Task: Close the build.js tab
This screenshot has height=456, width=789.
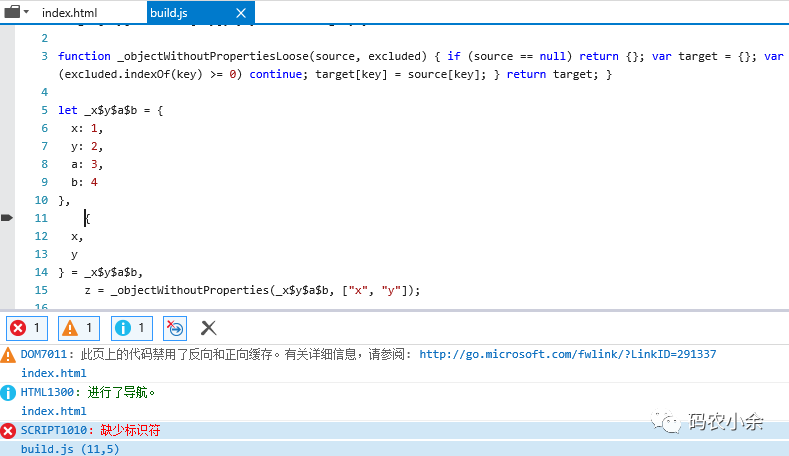Action: click(x=239, y=13)
